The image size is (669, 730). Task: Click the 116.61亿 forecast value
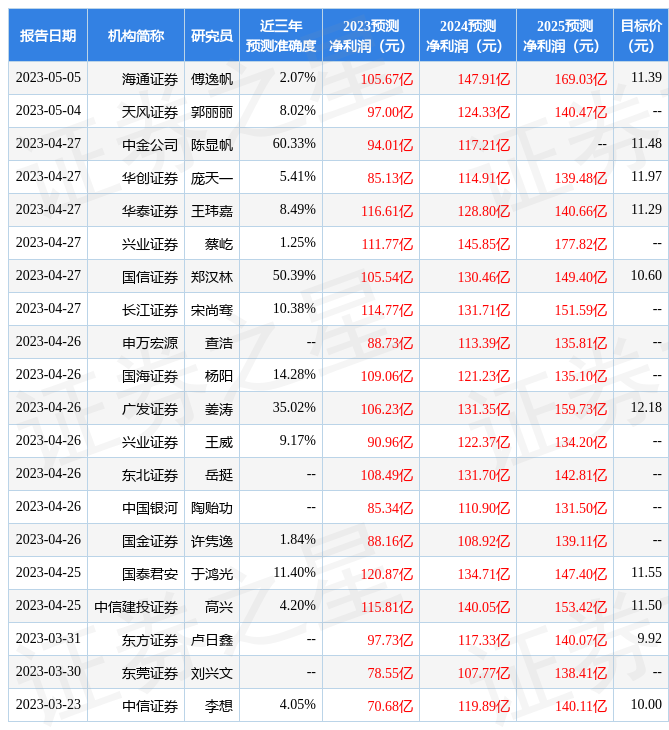point(387,211)
